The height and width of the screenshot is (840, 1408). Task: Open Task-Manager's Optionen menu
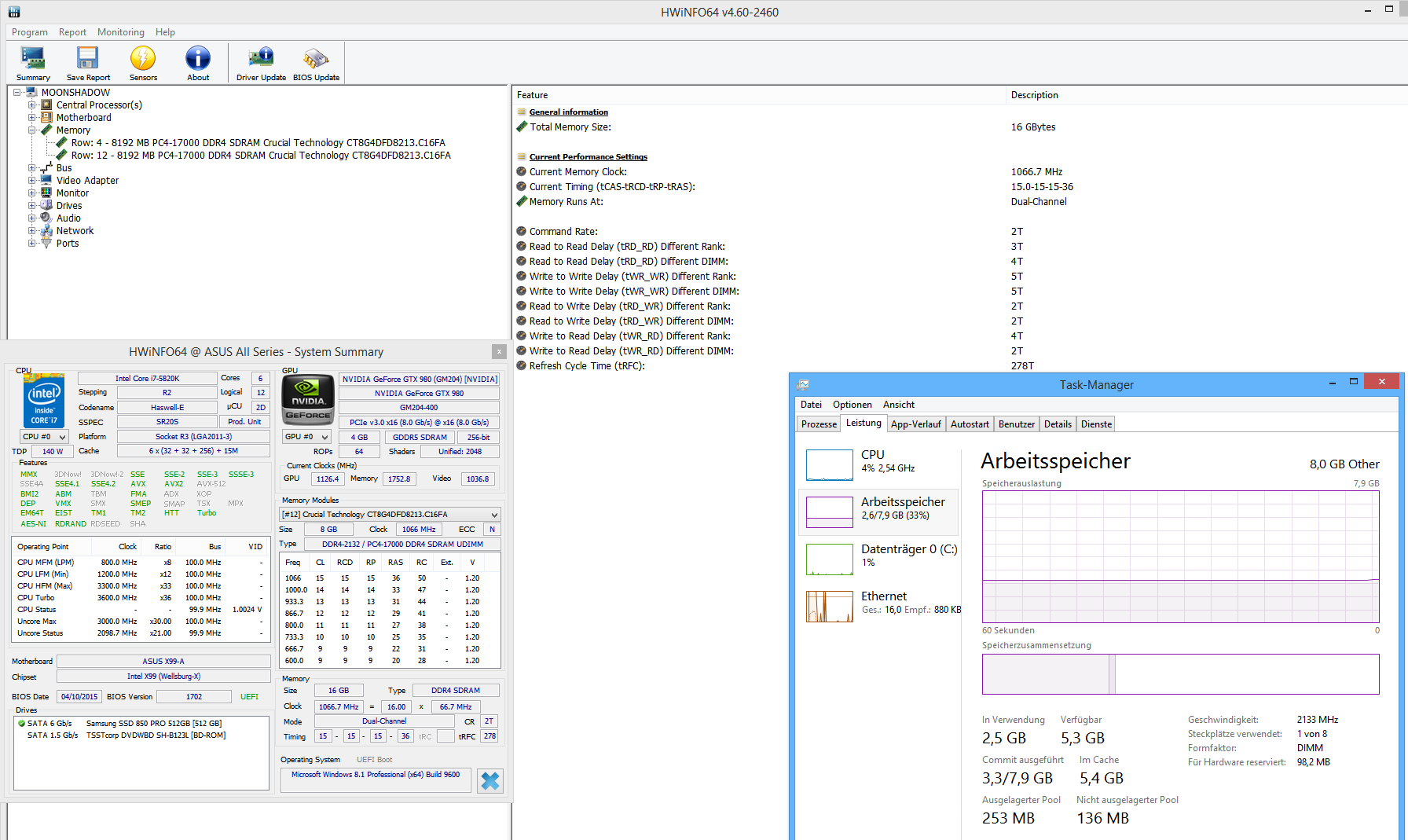852,405
